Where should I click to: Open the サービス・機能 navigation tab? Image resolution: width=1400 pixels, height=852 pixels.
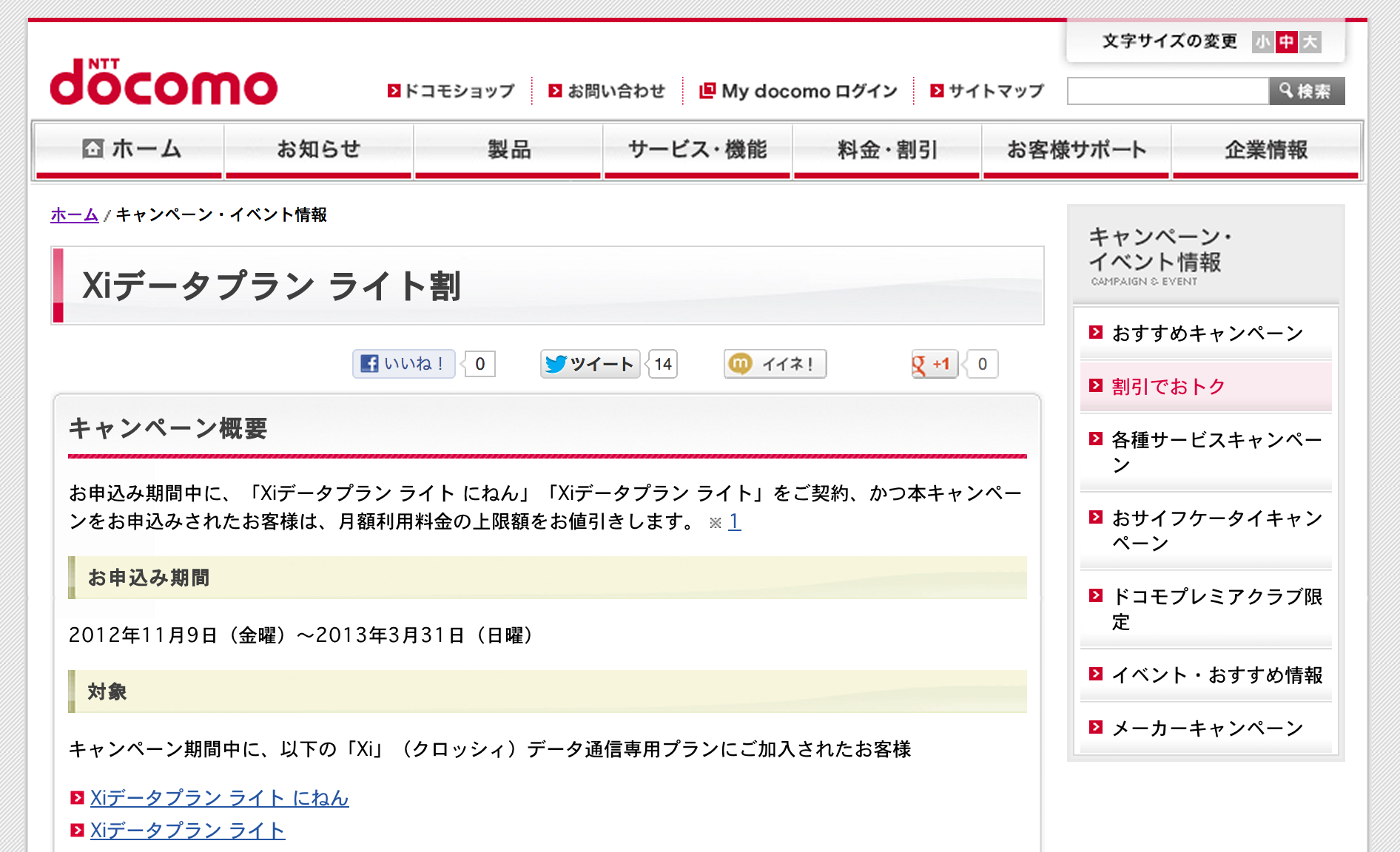click(x=697, y=151)
